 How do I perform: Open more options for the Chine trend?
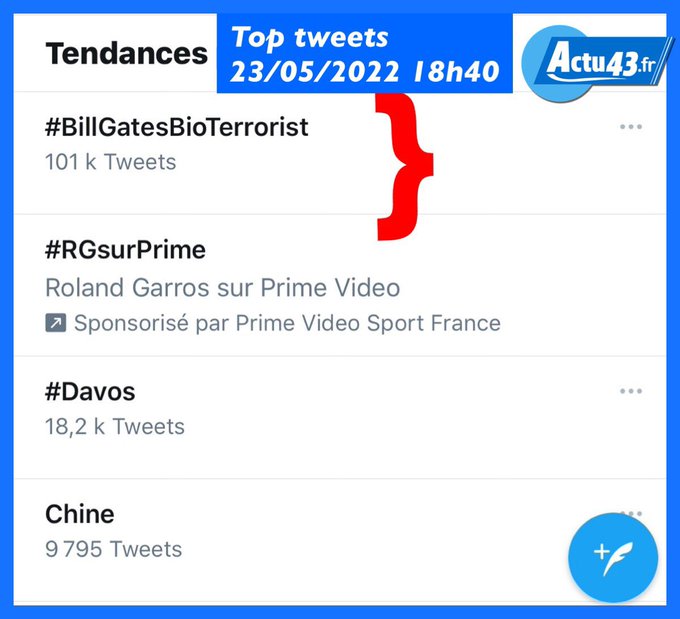pyautogui.click(x=630, y=512)
